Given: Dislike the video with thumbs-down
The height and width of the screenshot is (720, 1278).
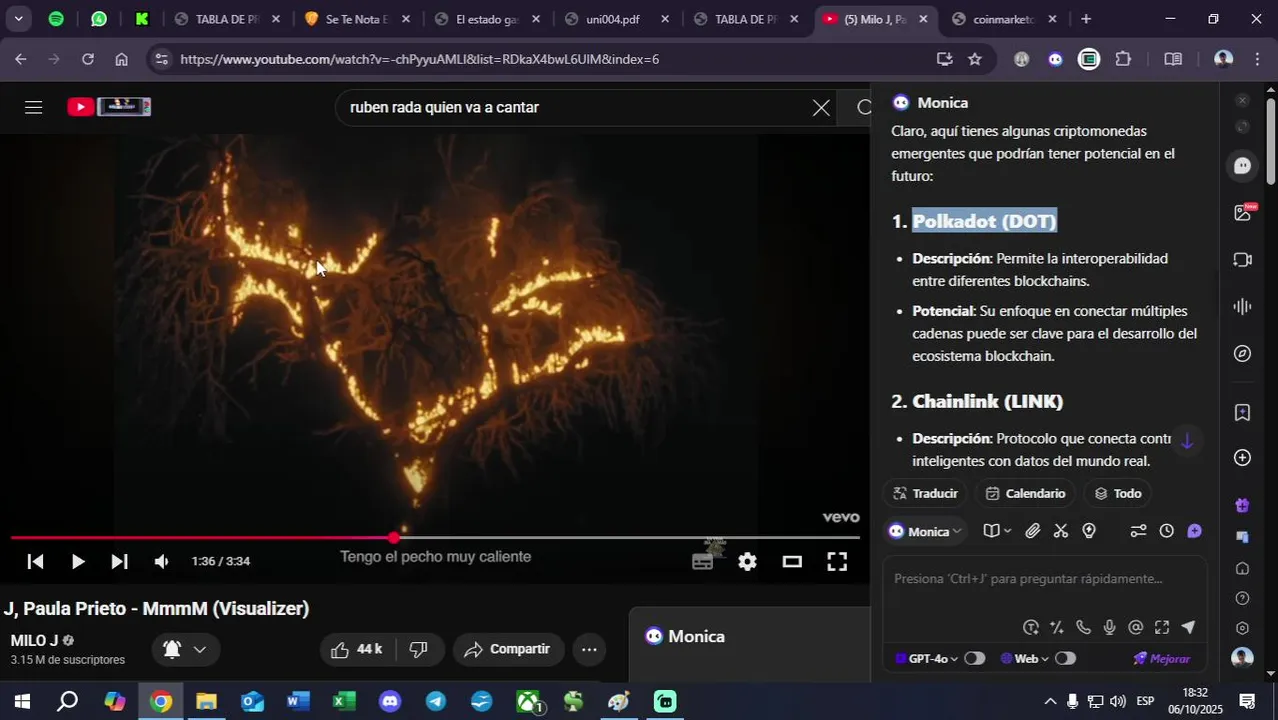Looking at the screenshot, I should [419, 649].
